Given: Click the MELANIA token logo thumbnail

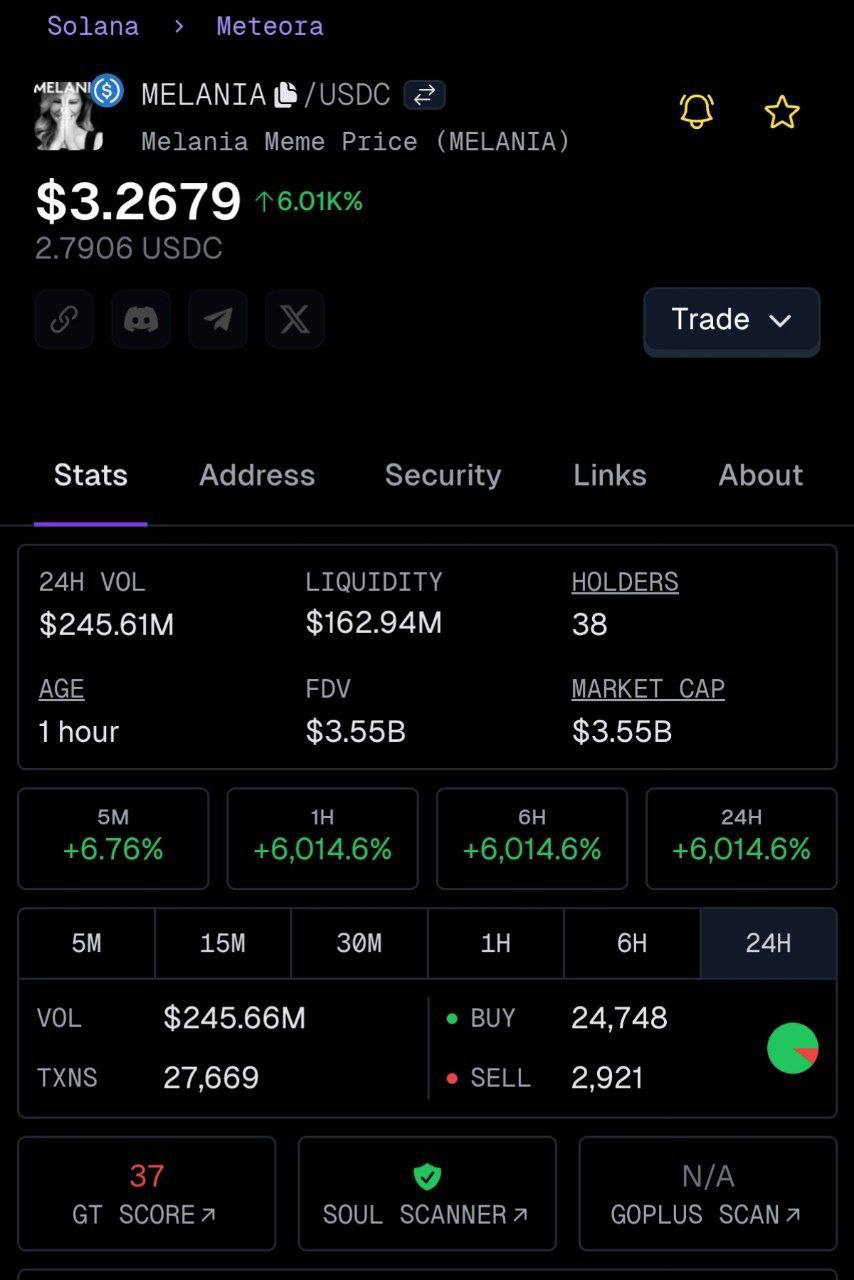Looking at the screenshot, I should click(70, 115).
